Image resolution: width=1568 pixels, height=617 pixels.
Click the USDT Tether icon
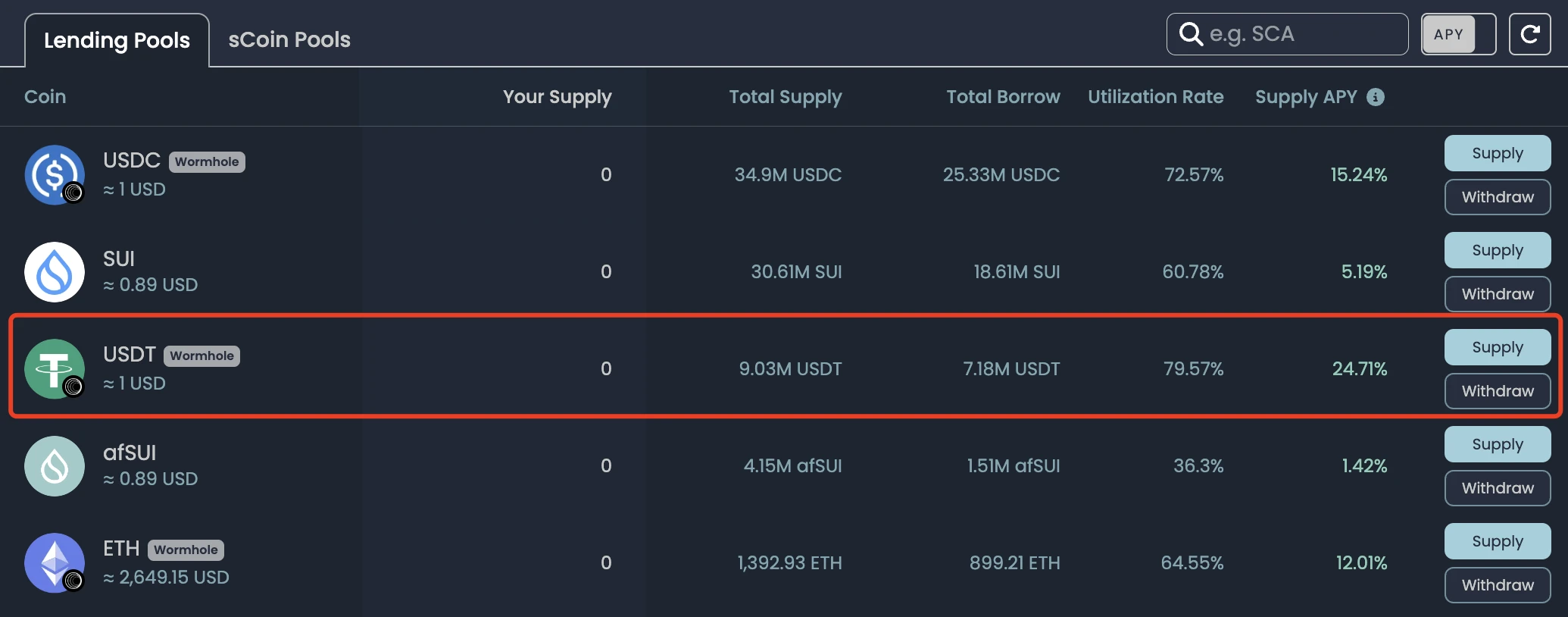[x=55, y=369]
